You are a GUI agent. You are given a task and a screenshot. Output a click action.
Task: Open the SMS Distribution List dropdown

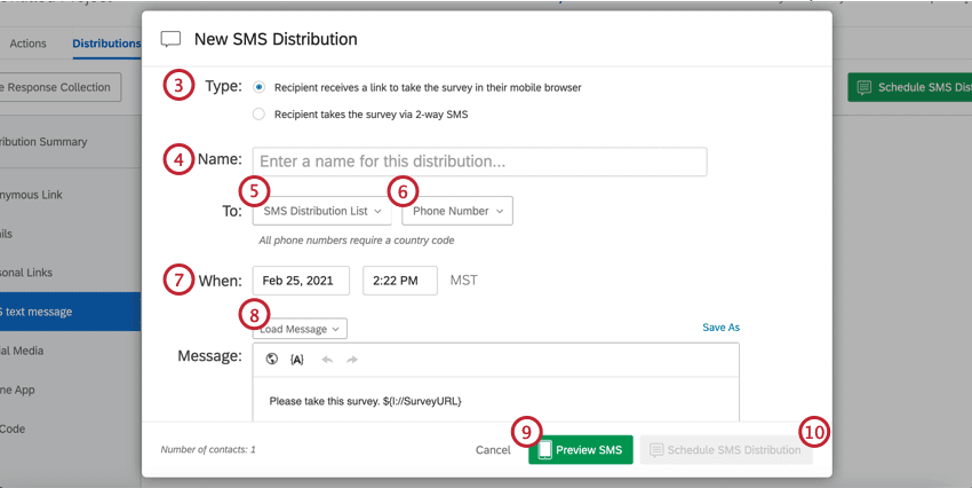tap(322, 211)
